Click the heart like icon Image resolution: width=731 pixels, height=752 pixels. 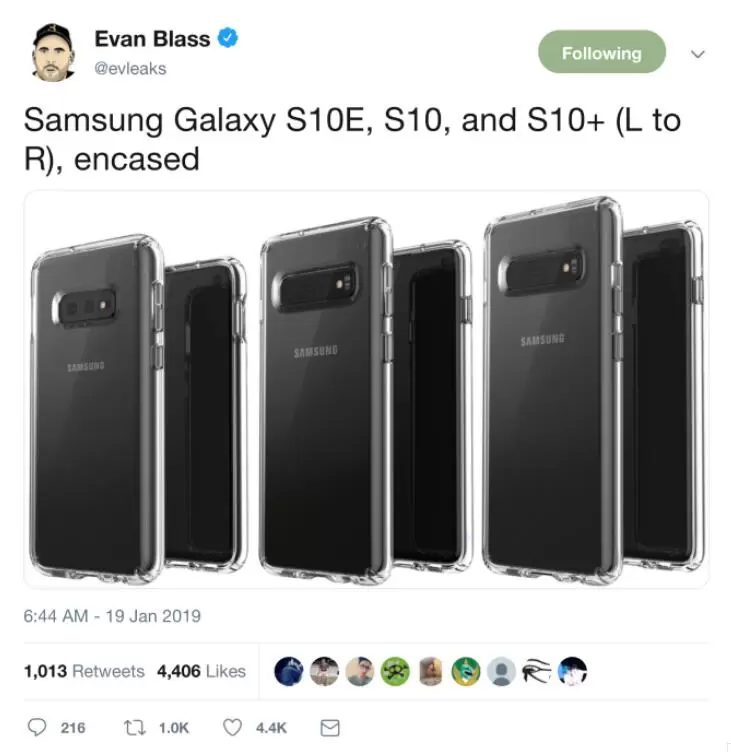click(232, 728)
